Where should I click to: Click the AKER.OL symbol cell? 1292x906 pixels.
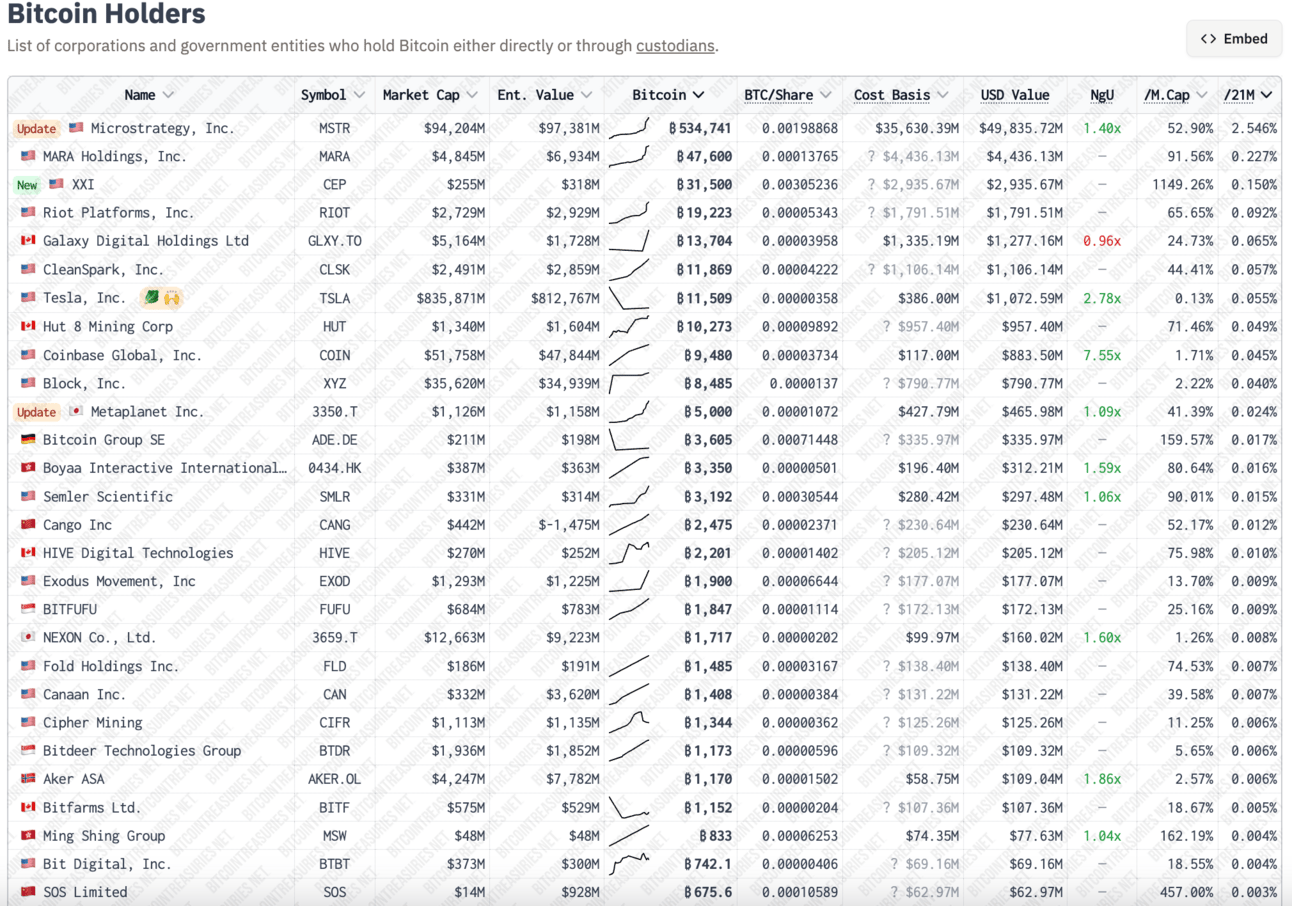click(x=335, y=779)
